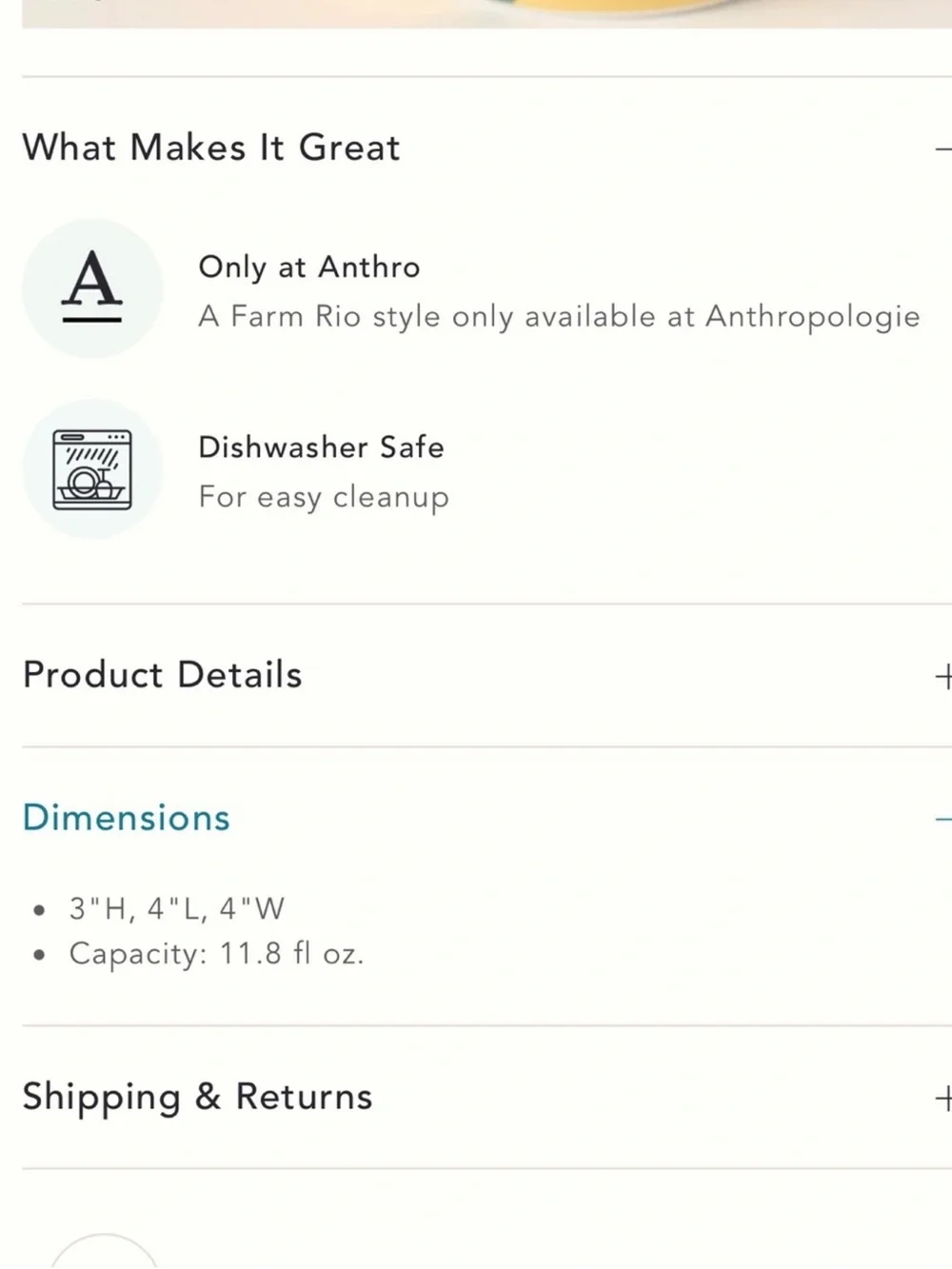Image resolution: width=952 pixels, height=1269 pixels.
Task: Expand the Shipping & Returns section
Action: point(197,1097)
